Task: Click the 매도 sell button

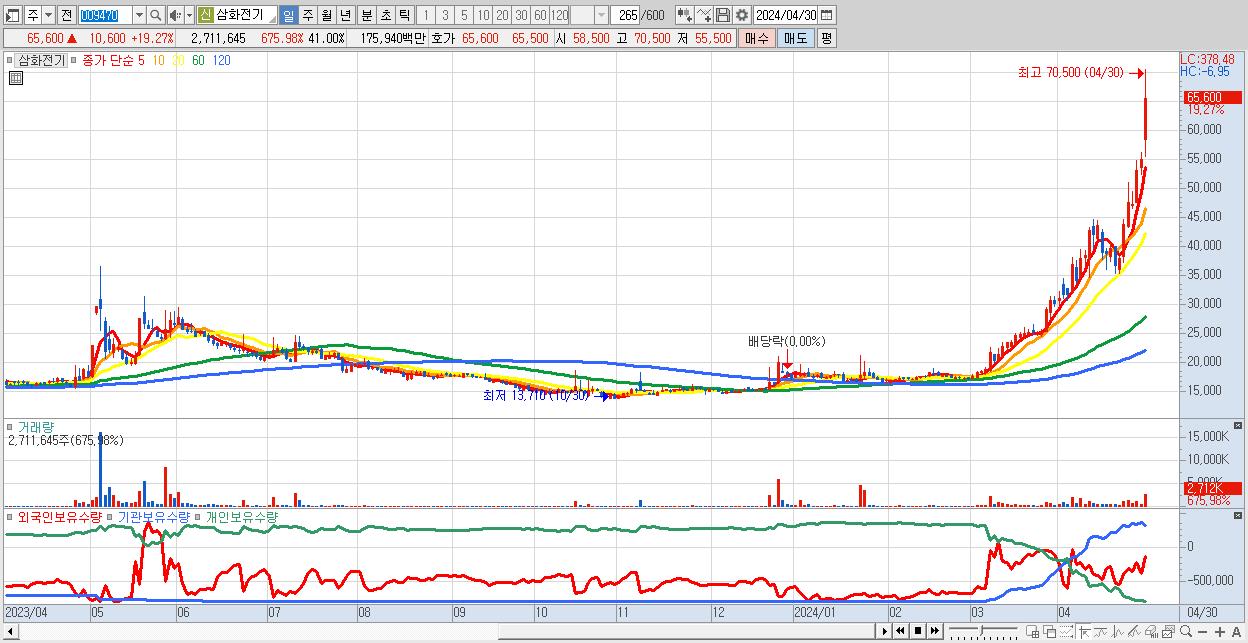Action: [x=795, y=38]
